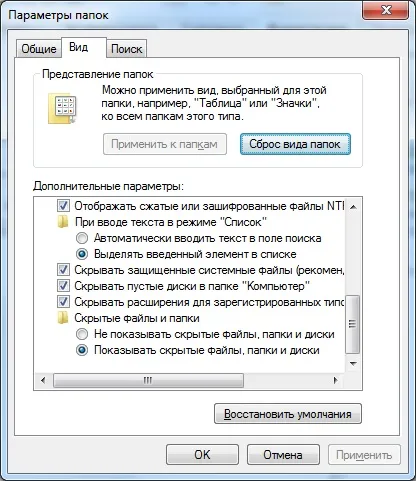The image size is (417, 481).
Task: Toggle Скрывать пустые диски в папке Компьютер
Action: (63, 286)
